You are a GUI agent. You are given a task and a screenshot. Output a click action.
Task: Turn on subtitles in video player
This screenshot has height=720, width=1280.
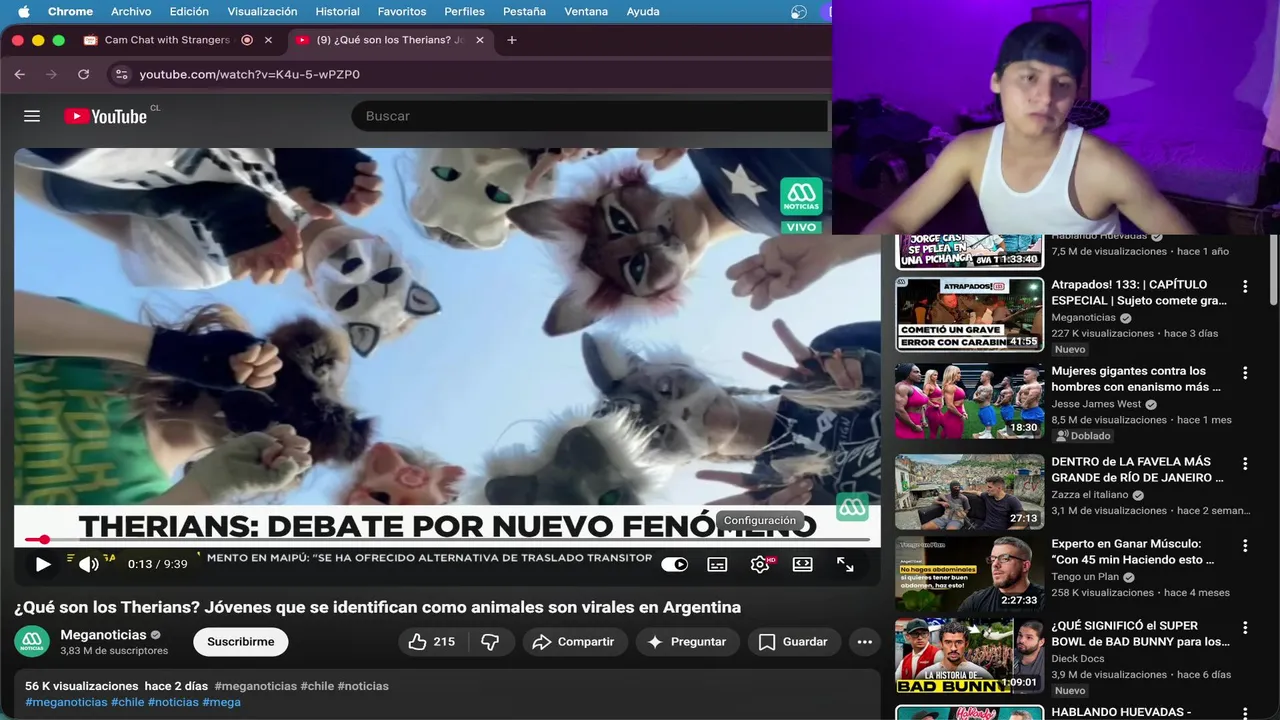click(717, 564)
